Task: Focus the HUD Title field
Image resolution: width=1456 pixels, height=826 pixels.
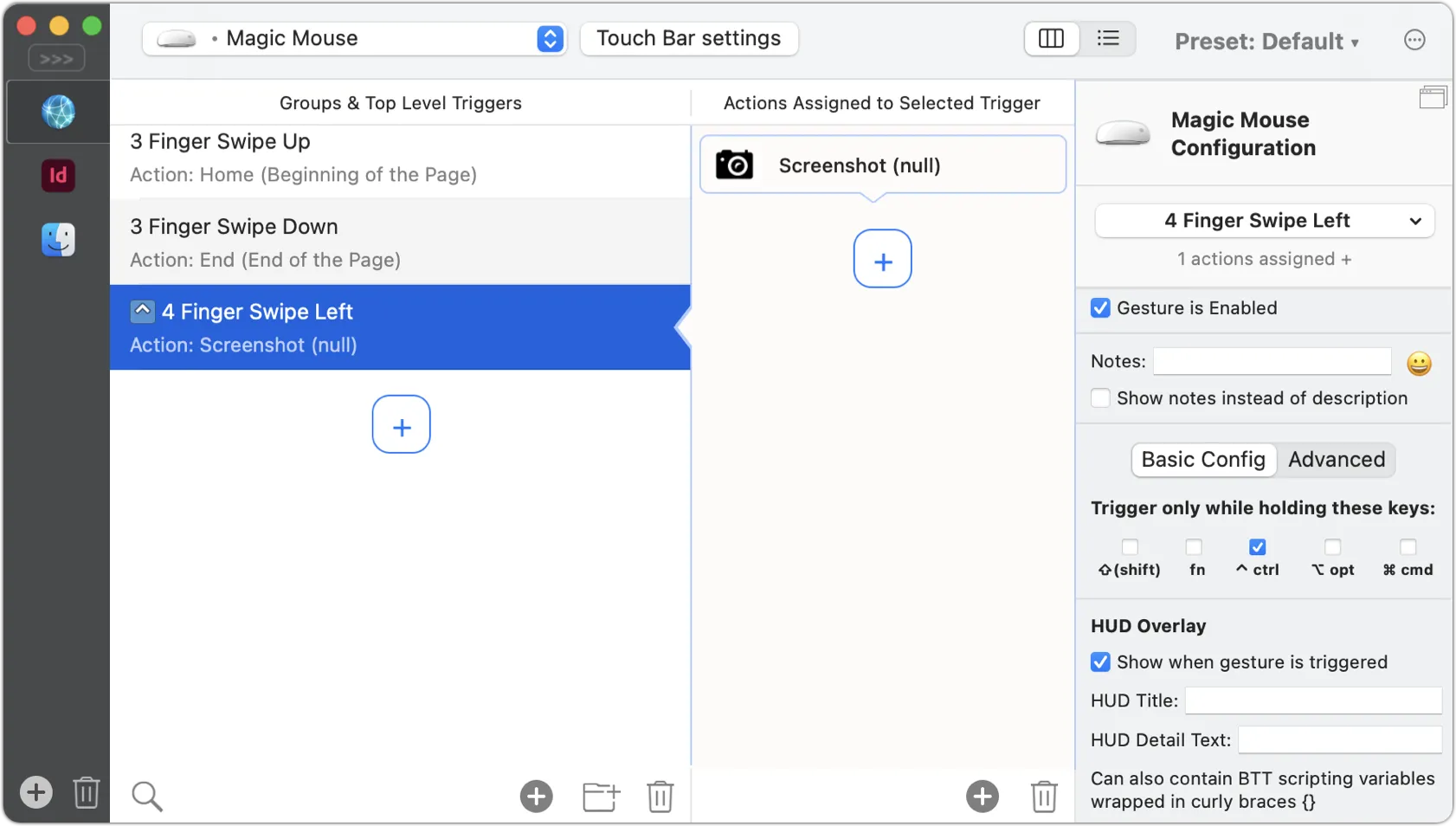Action: tap(1313, 700)
